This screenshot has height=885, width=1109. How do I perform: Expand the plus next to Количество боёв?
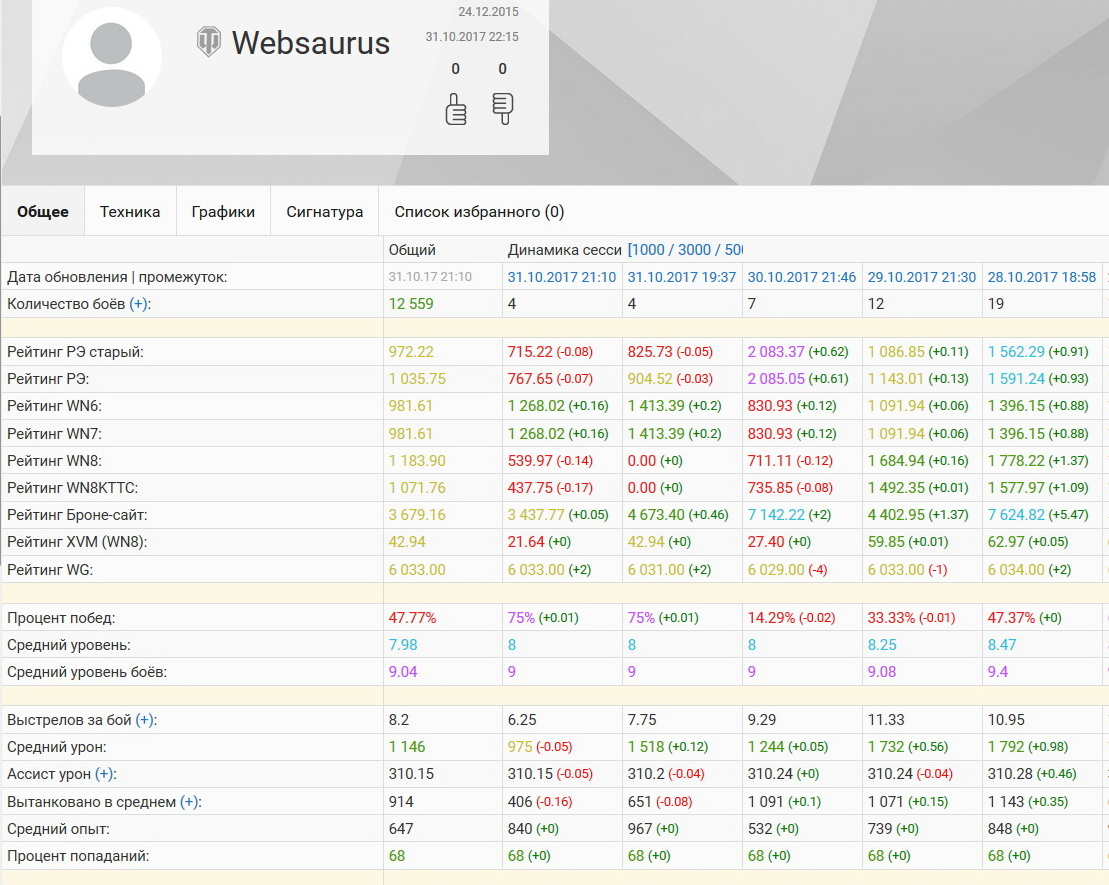tap(137, 304)
